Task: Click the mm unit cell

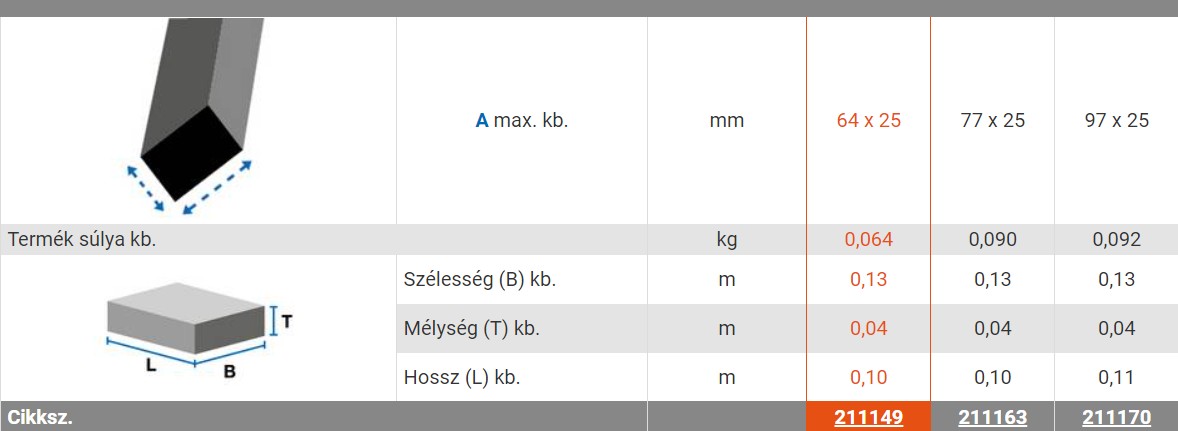Action: (x=726, y=121)
